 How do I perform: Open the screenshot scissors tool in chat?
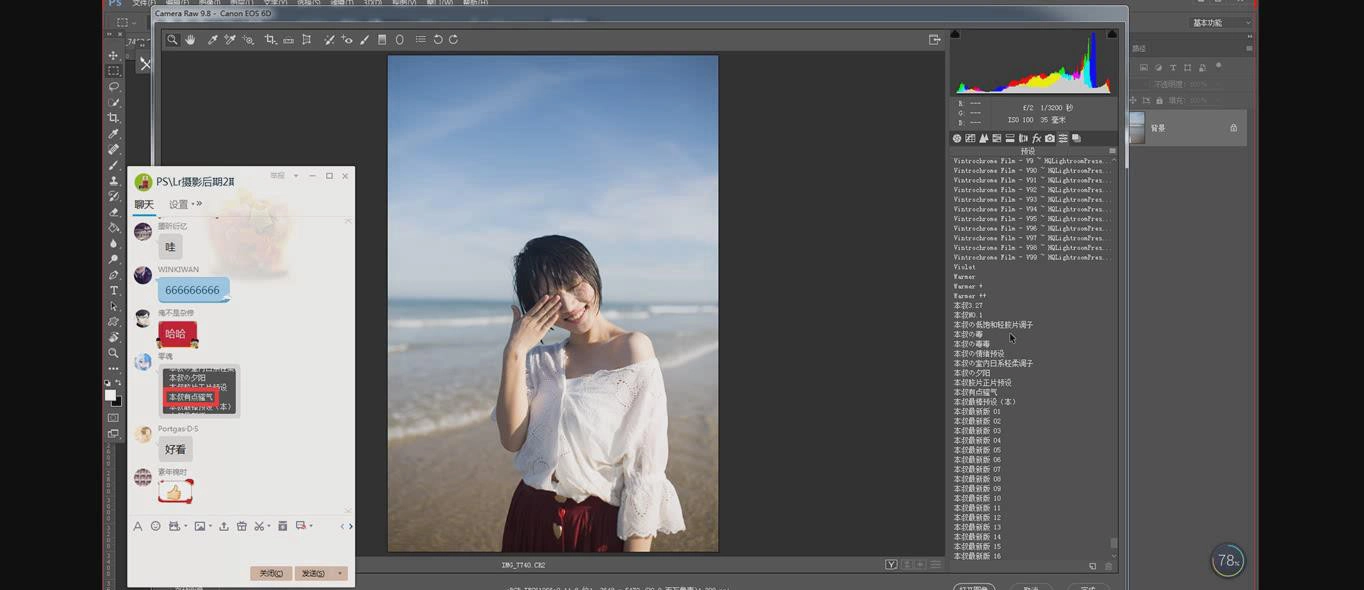coord(259,526)
